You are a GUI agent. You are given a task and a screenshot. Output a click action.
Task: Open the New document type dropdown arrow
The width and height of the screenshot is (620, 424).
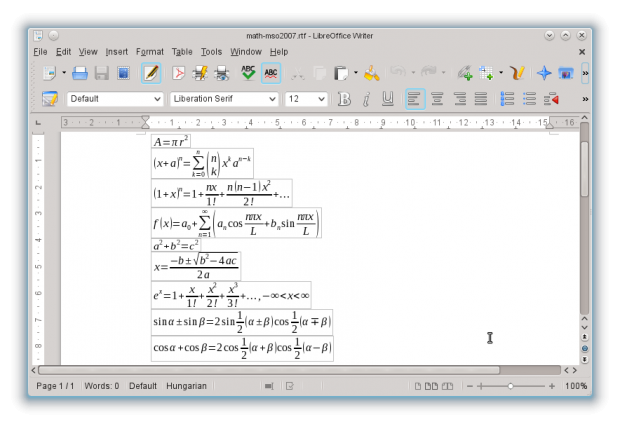coord(64,72)
